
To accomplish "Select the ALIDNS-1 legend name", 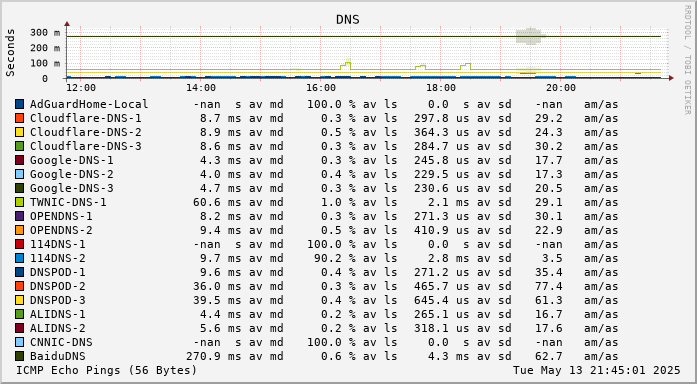I will (x=57, y=314).
